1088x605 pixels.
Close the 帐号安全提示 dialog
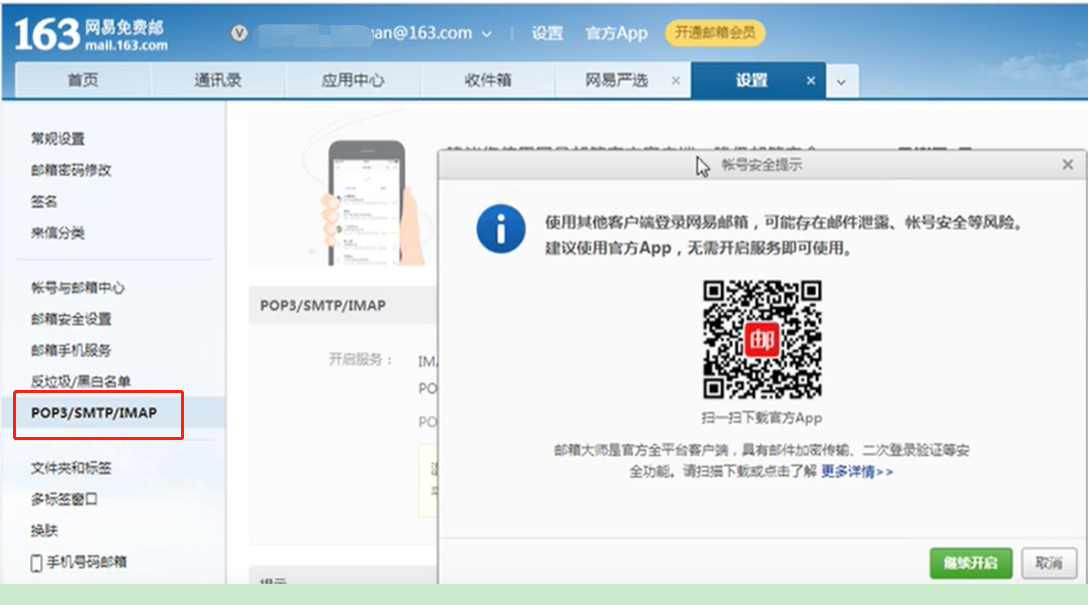[x=1068, y=164]
